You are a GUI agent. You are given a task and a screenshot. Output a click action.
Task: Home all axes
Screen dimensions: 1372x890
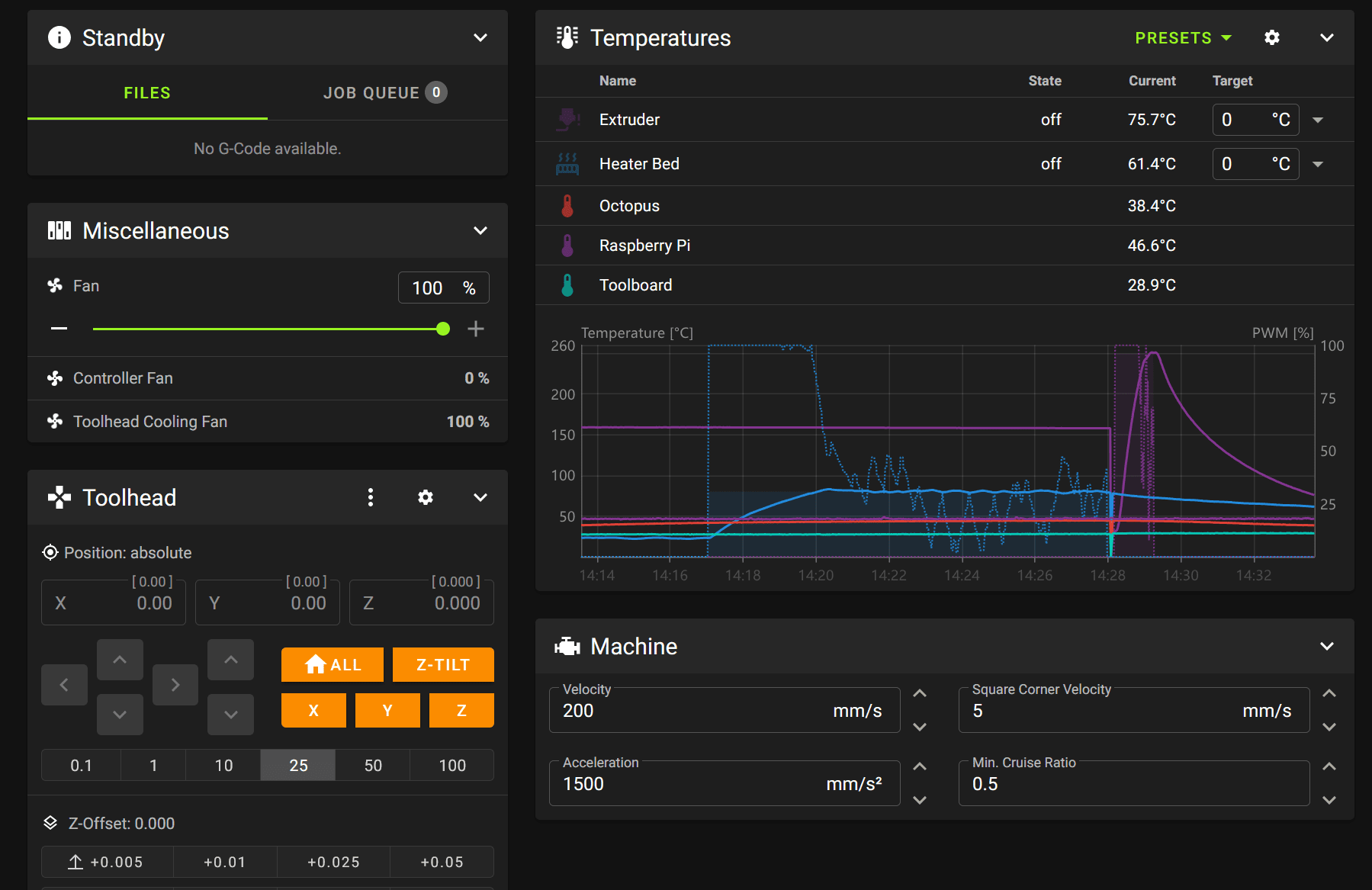point(333,664)
